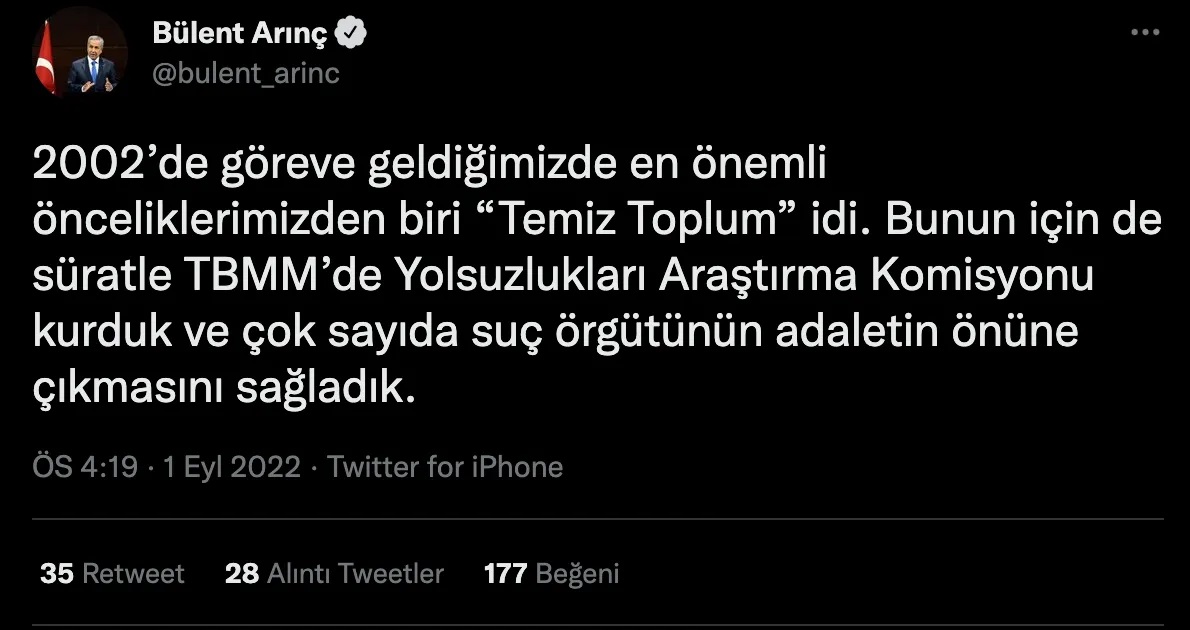Click the blue verified badge icon
This screenshot has height=630, width=1190.
coord(351,33)
